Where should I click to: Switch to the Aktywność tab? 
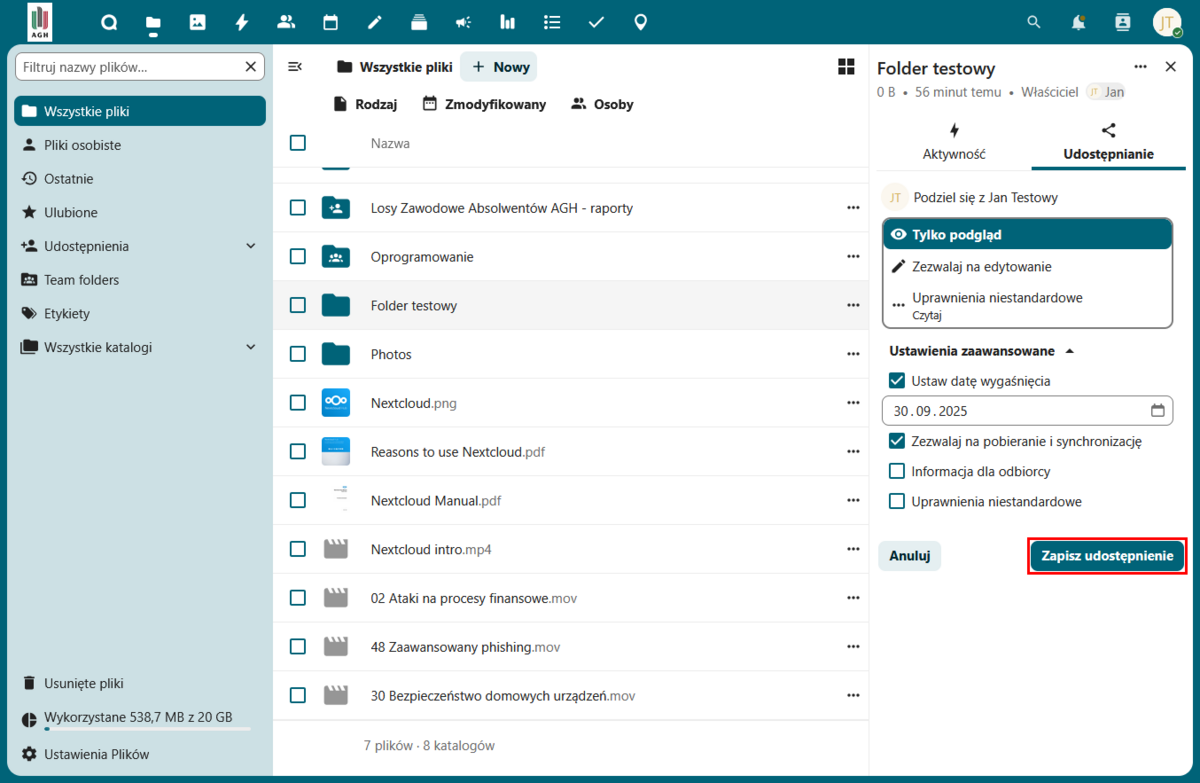coord(954,143)
